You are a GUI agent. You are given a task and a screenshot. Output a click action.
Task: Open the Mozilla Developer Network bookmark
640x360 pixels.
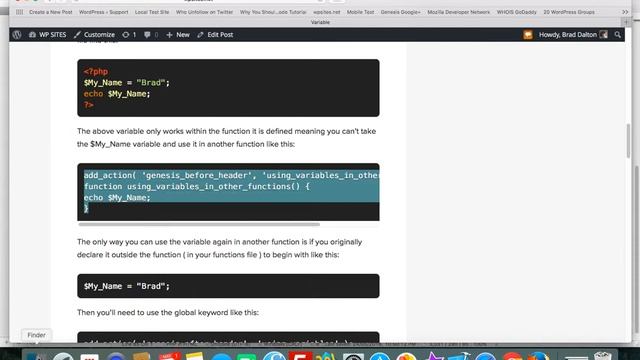click(459, 12)
